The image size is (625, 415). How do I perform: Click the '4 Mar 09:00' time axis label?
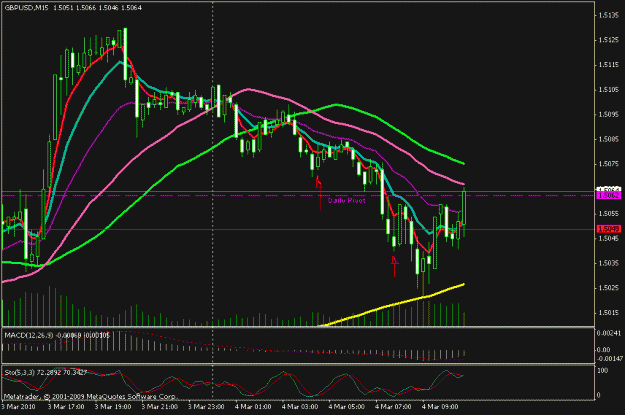[440, 407]
